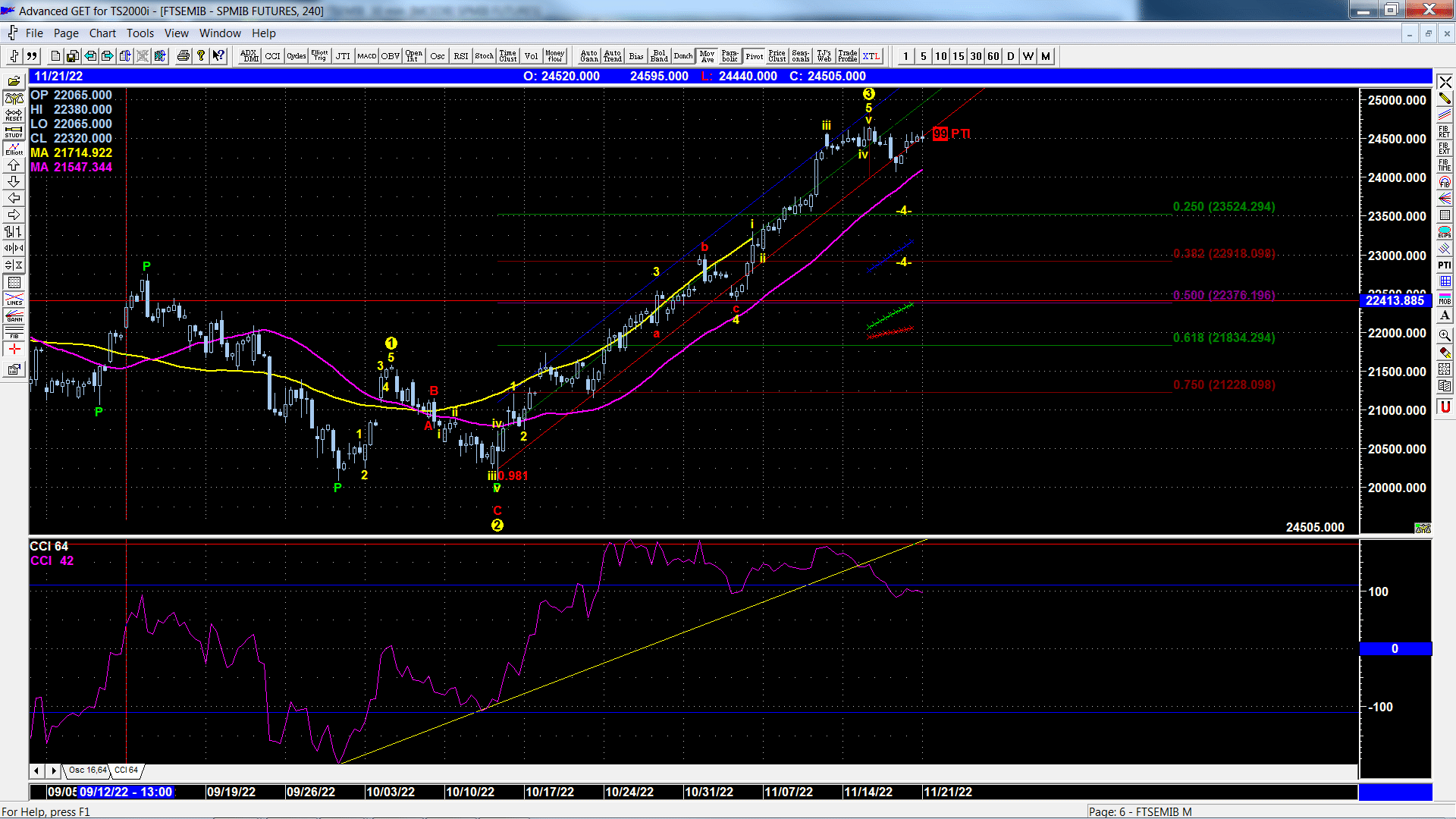1456x819 pixels.
Task: Click the Elliott wave icon in sidebar
Action: [x=14, y=149]
